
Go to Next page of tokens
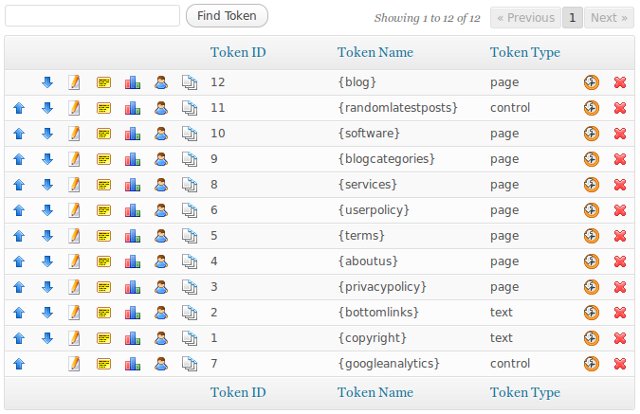[x=609, y=18]
